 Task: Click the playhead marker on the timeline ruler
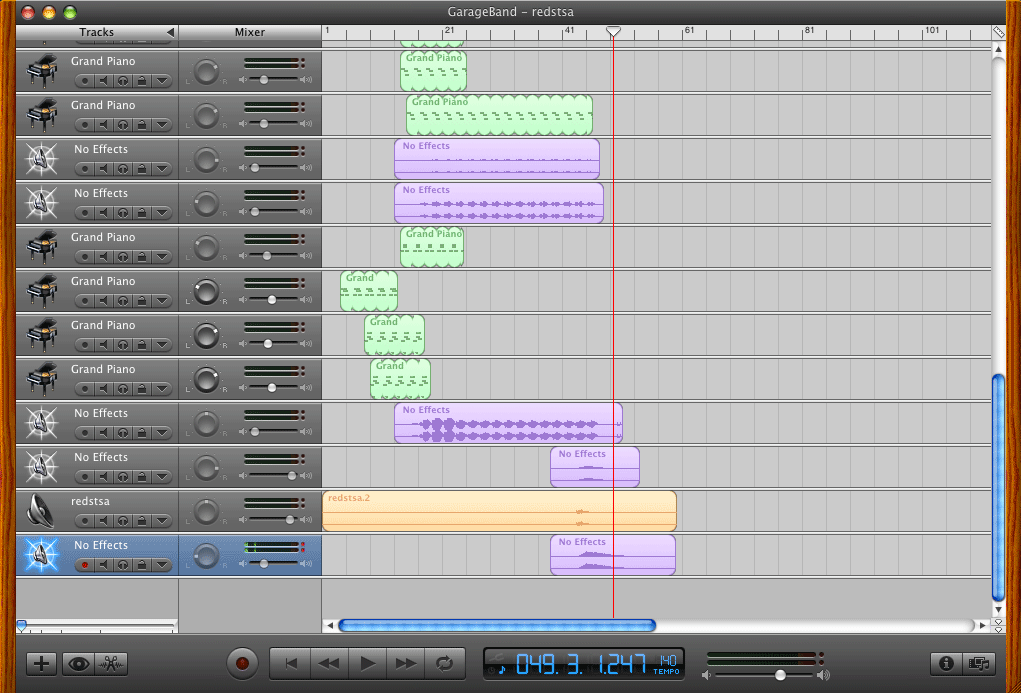click(x=613, y=31)
